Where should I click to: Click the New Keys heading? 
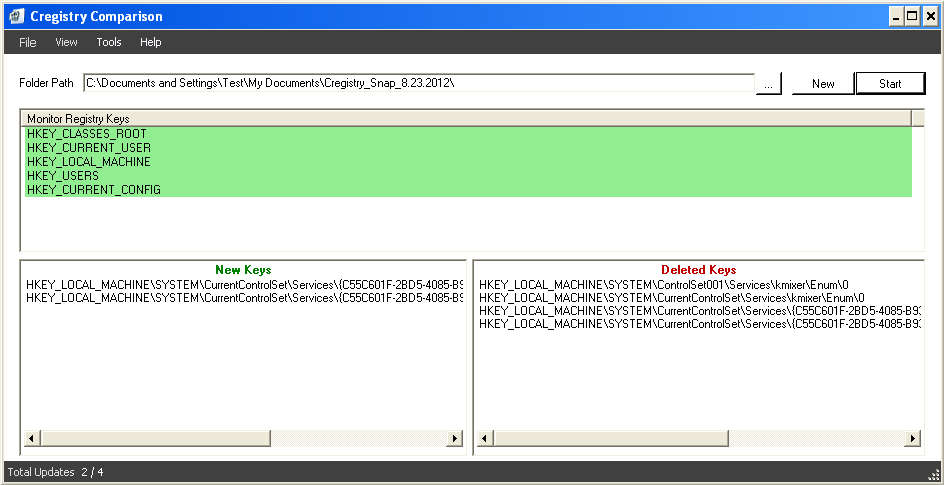point(243,270)
